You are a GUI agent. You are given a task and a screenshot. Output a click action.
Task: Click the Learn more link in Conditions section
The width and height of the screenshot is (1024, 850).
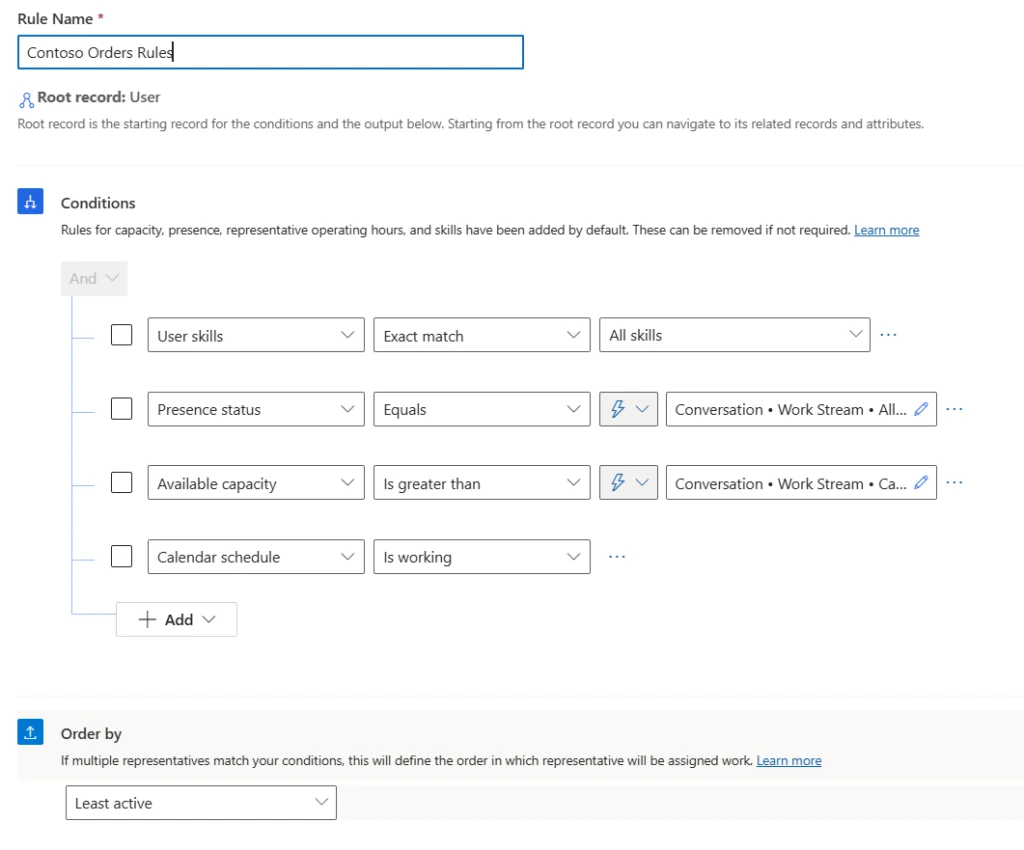pyautogui.click(x=886, y=229)
